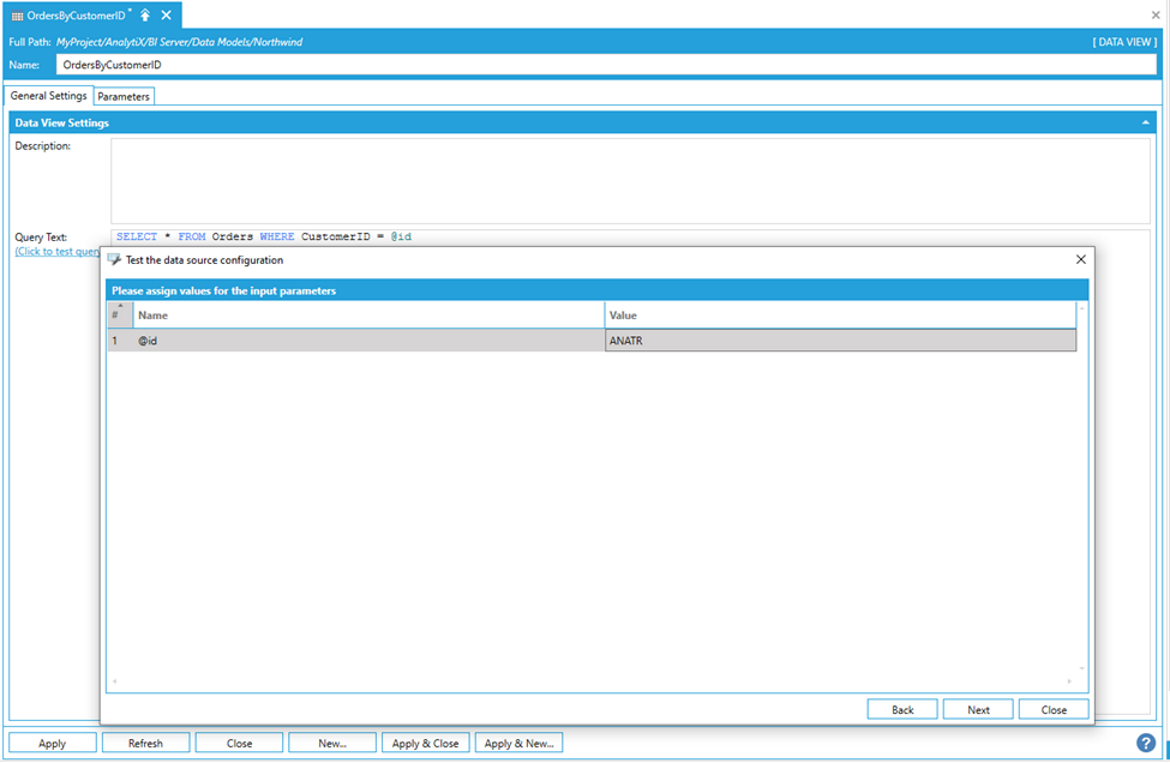Click the pin arrow icon on OrdersByCustomerID tab
This screenshot has width=1170, height=763.
click(145, 15)
